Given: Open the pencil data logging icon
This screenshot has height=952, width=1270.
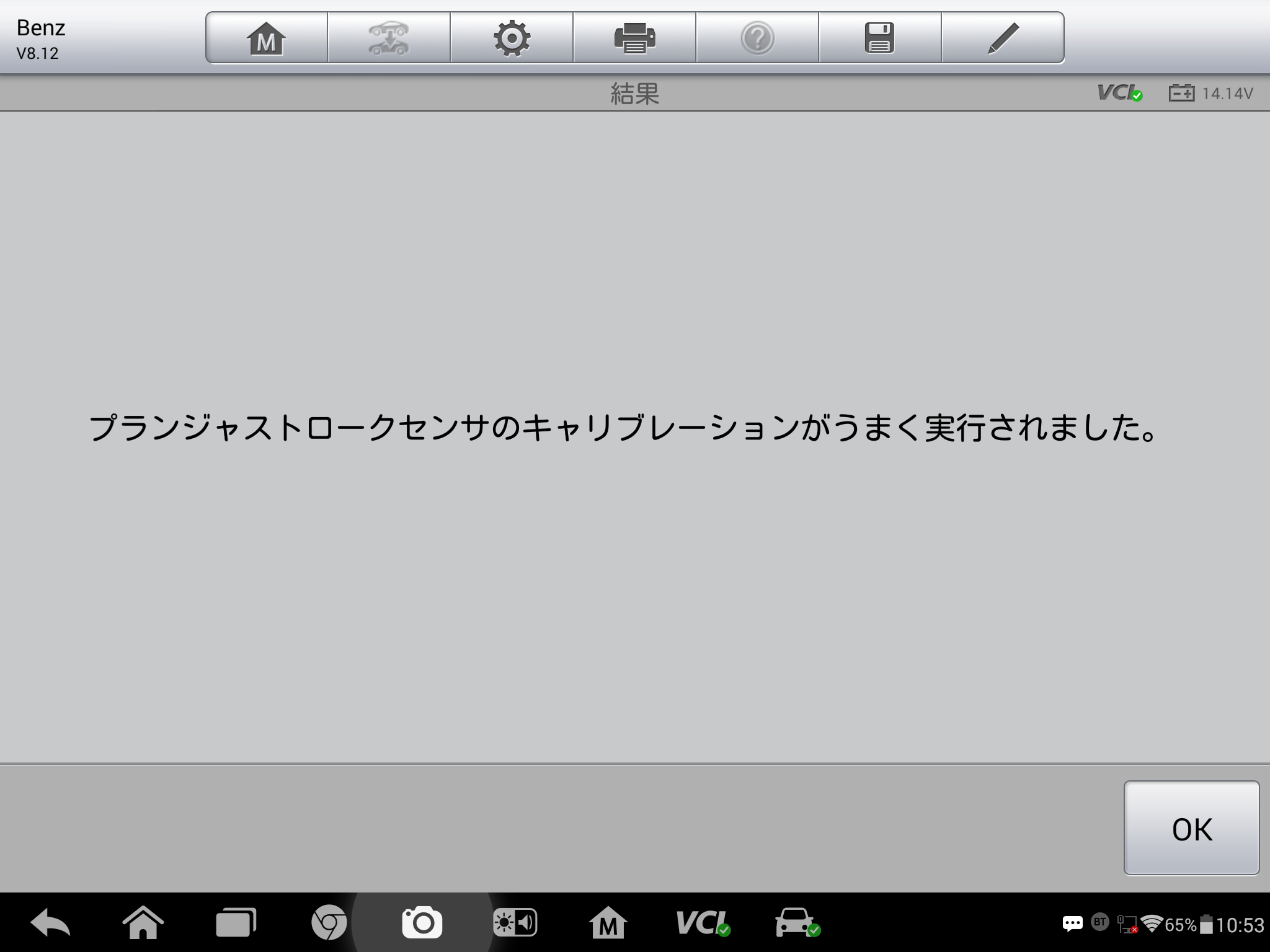Looking at the screenshot, I should click(x=1003, y=38).
